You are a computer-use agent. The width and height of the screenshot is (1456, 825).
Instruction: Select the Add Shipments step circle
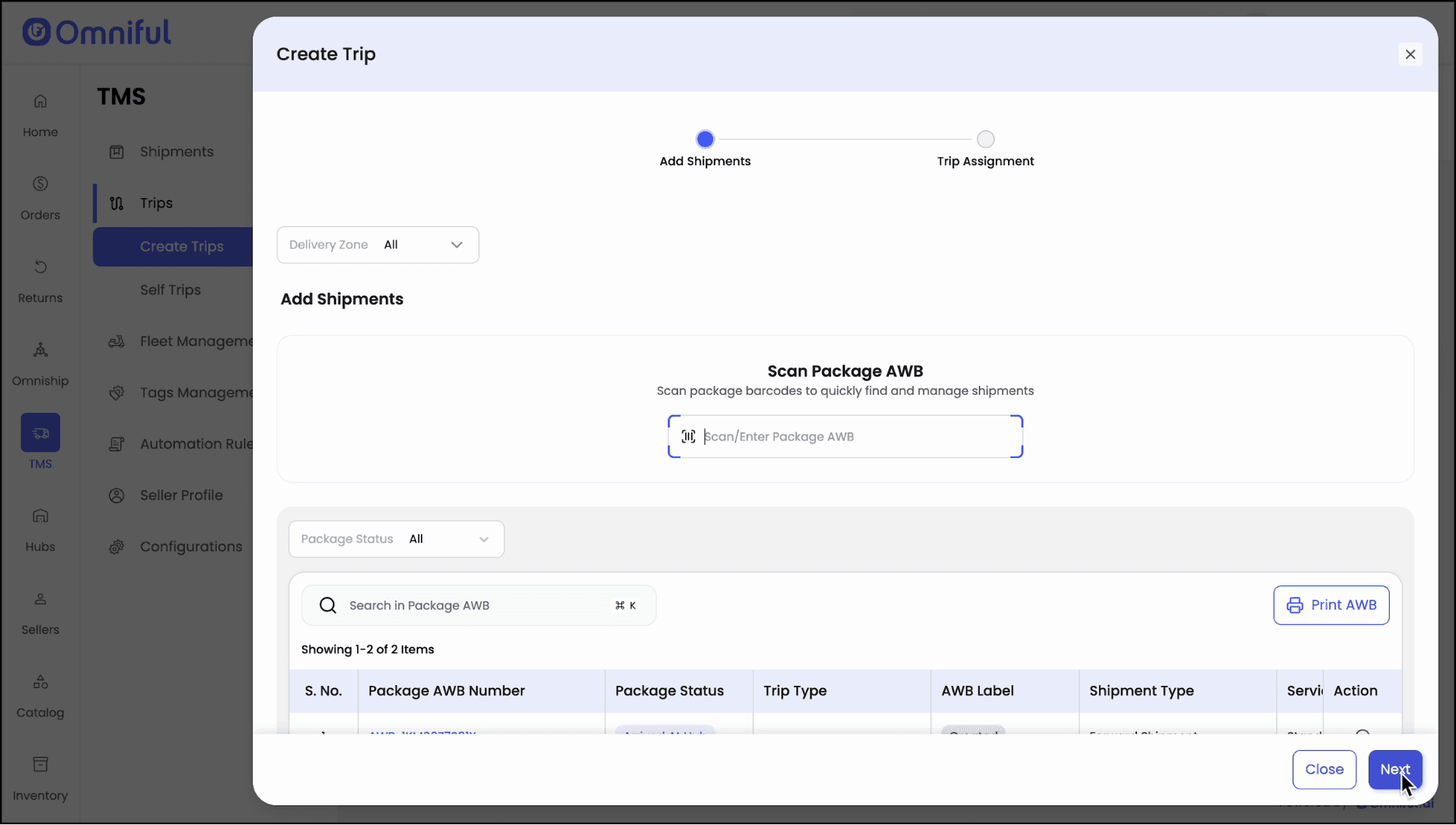tap(704, 139)
